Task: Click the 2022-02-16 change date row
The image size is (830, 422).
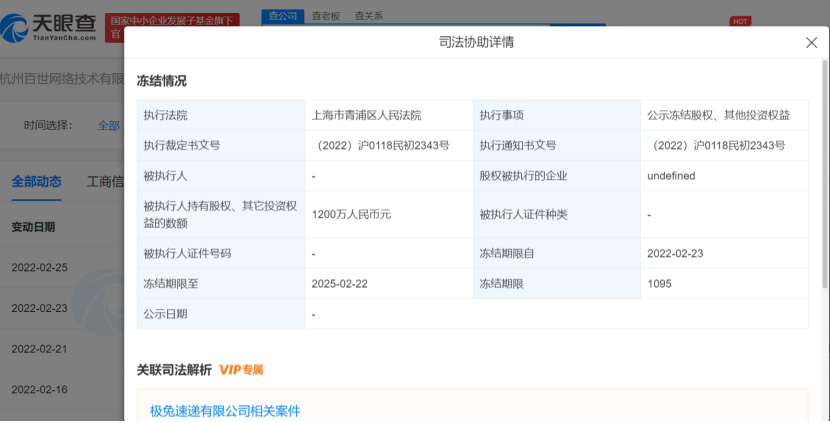Action: coord(39,389)
